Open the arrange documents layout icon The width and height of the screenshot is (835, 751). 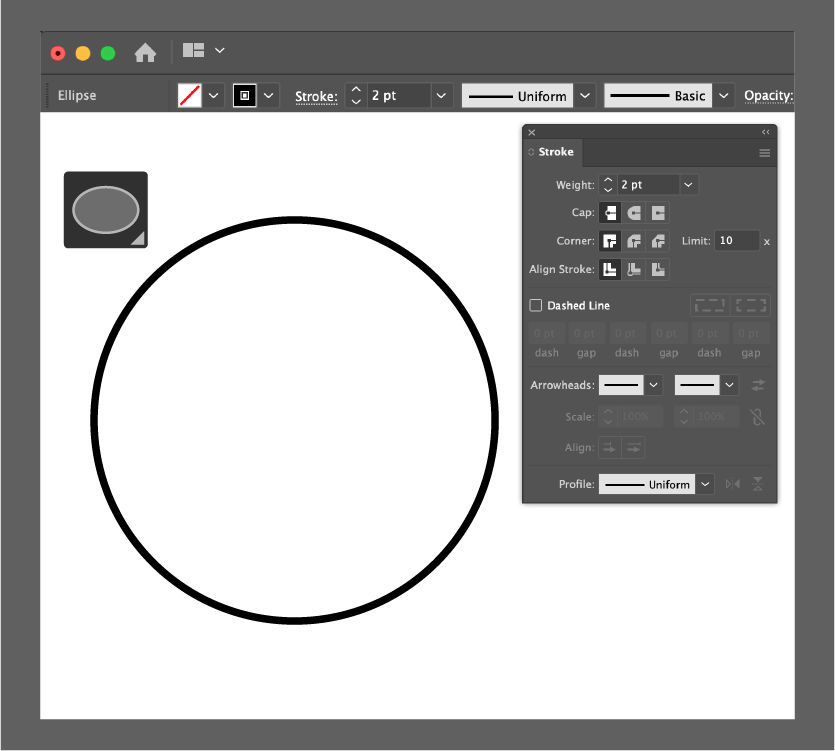(x=193, y=50)
